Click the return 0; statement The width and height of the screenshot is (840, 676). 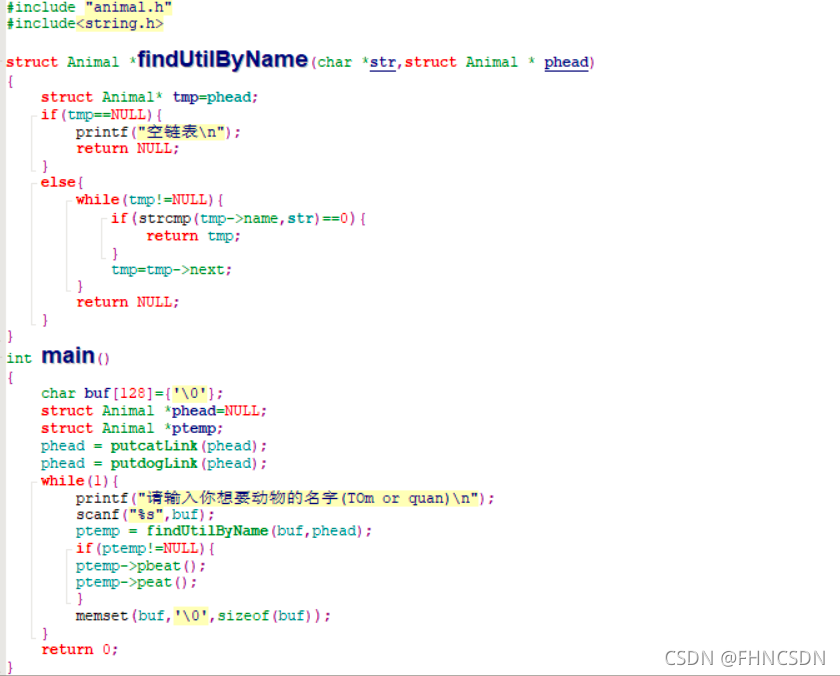pyautogui.click(x=79, y=650)
